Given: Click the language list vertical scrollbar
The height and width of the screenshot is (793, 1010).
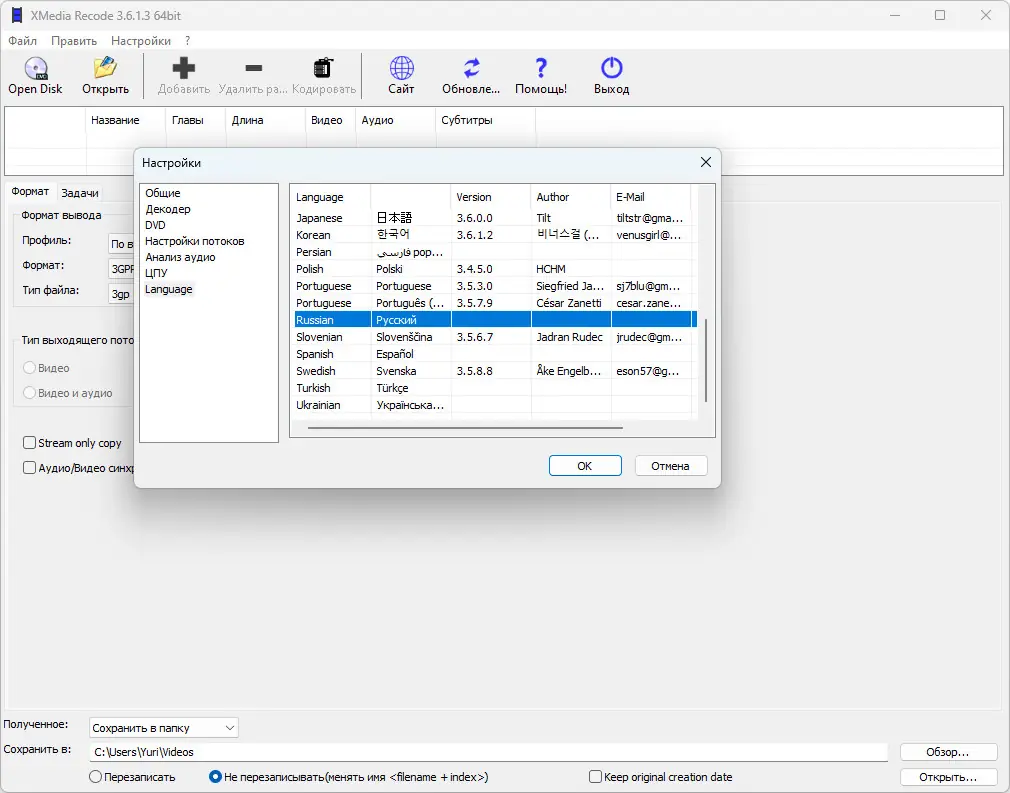Looking at the screenshot, I should click(x=706, y=360).
